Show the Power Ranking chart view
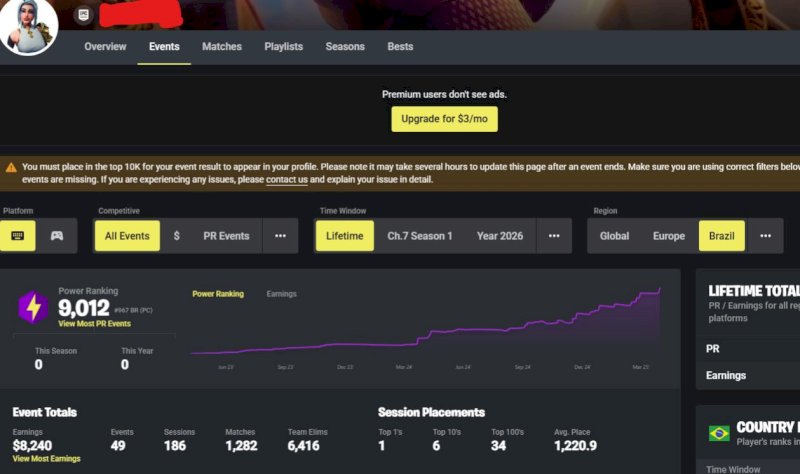The image size is (800, 474). point(218,294)
